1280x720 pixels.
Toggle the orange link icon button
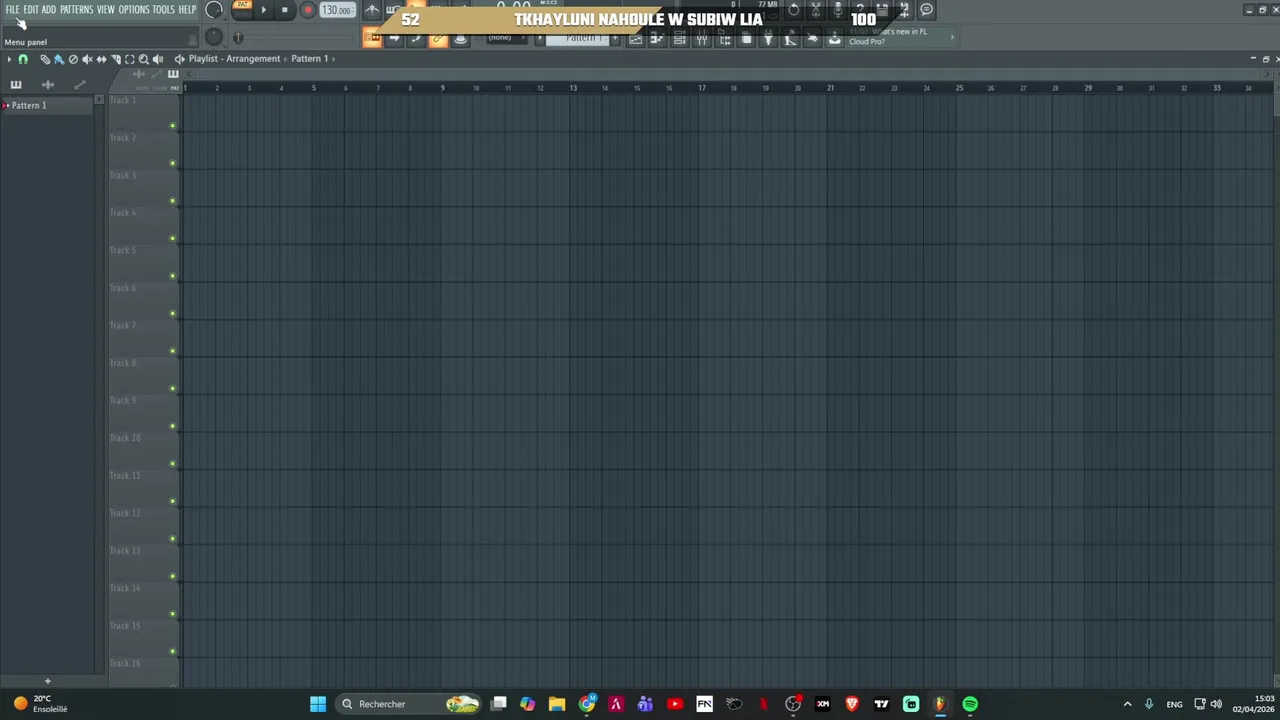pyautogui.click(x=438, y=38)
